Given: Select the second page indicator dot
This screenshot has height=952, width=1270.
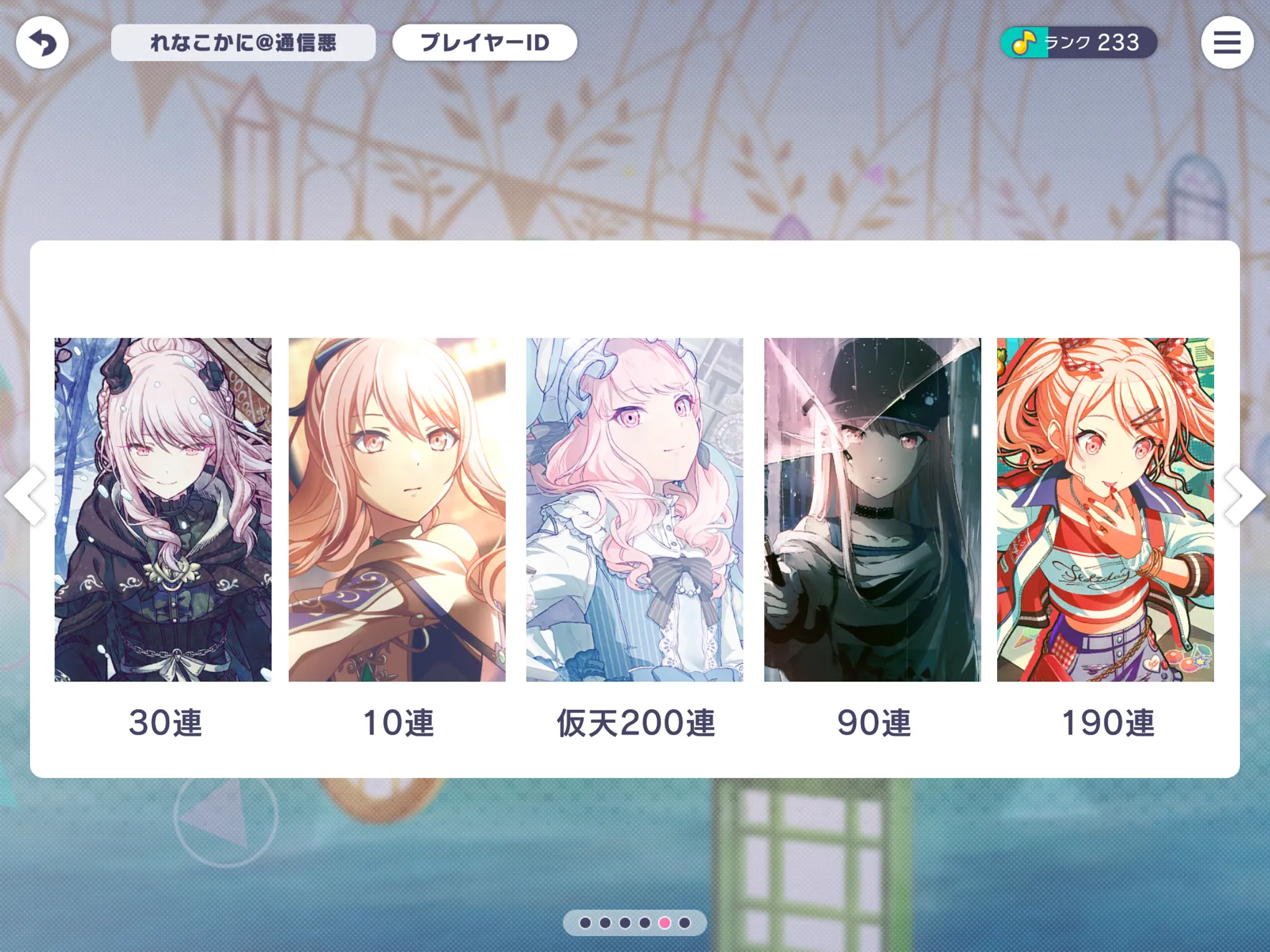Looking at the screenshot, I should coord(605,923).
